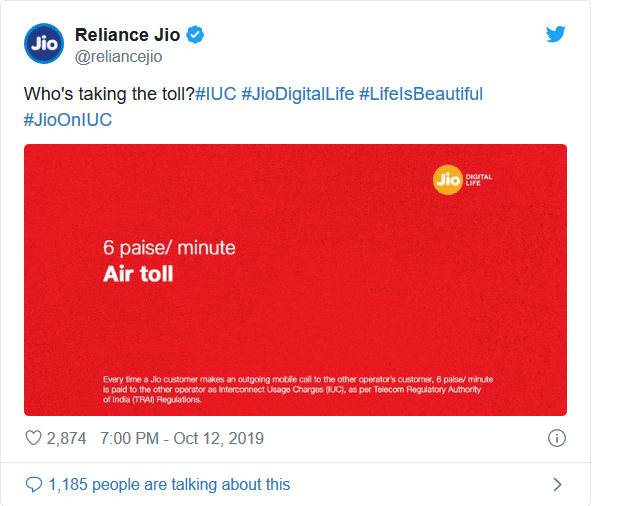Like the tweet using heart icon
622x506 pixels.
[x=33, y=438]
